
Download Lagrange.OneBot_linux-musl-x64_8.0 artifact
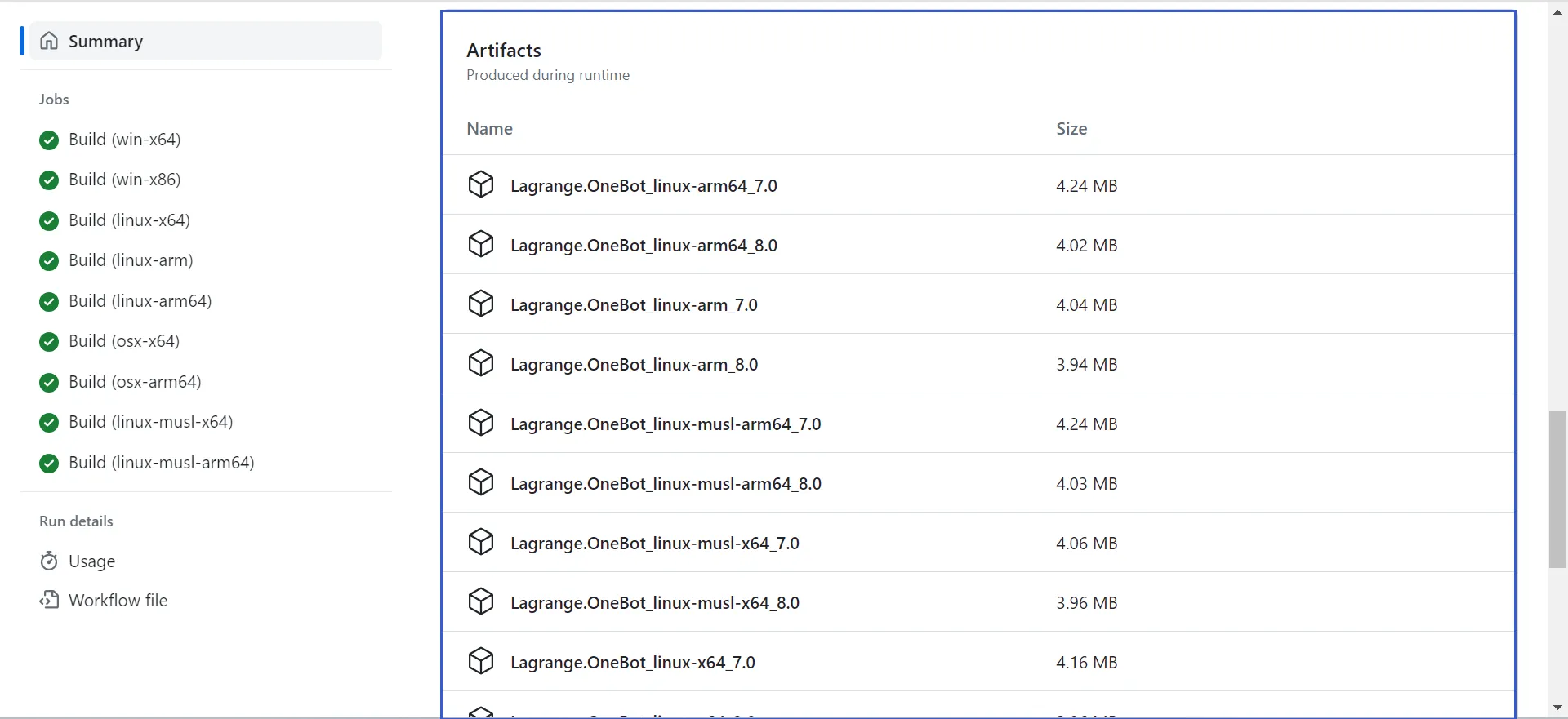click(655, 603)
